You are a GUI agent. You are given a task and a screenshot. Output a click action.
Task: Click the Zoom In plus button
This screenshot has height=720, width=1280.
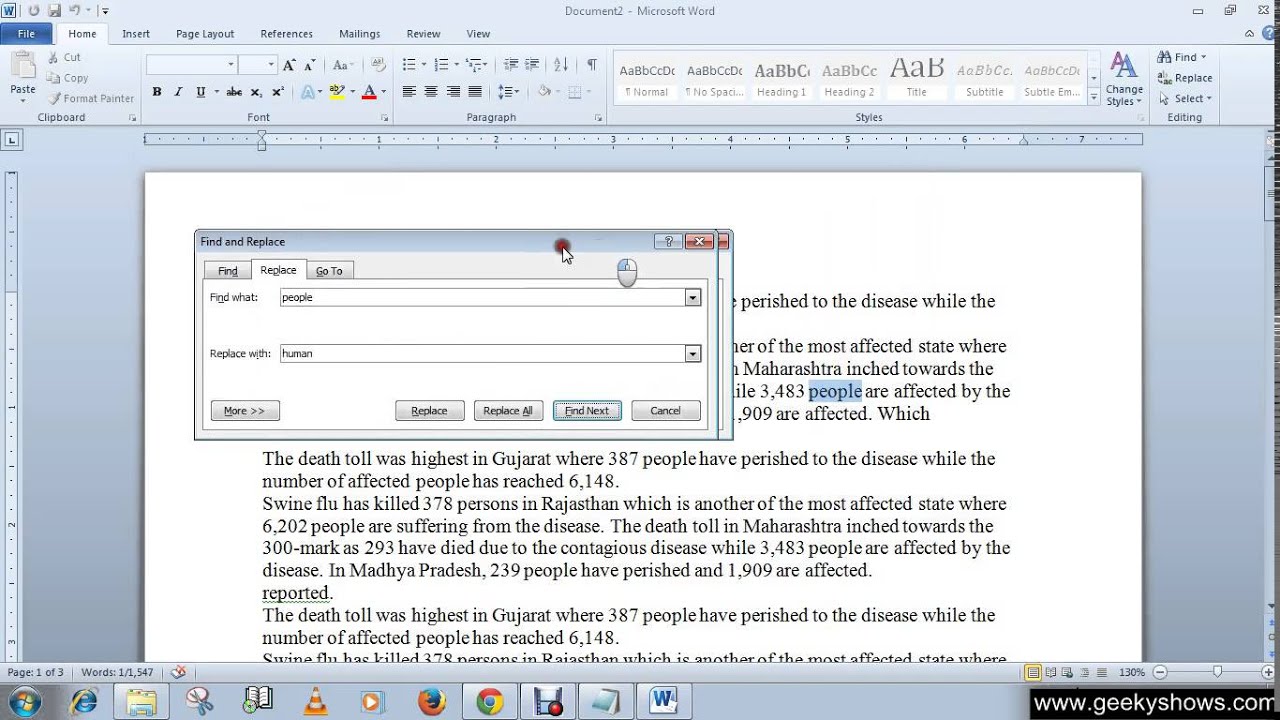coord(1267,672)
